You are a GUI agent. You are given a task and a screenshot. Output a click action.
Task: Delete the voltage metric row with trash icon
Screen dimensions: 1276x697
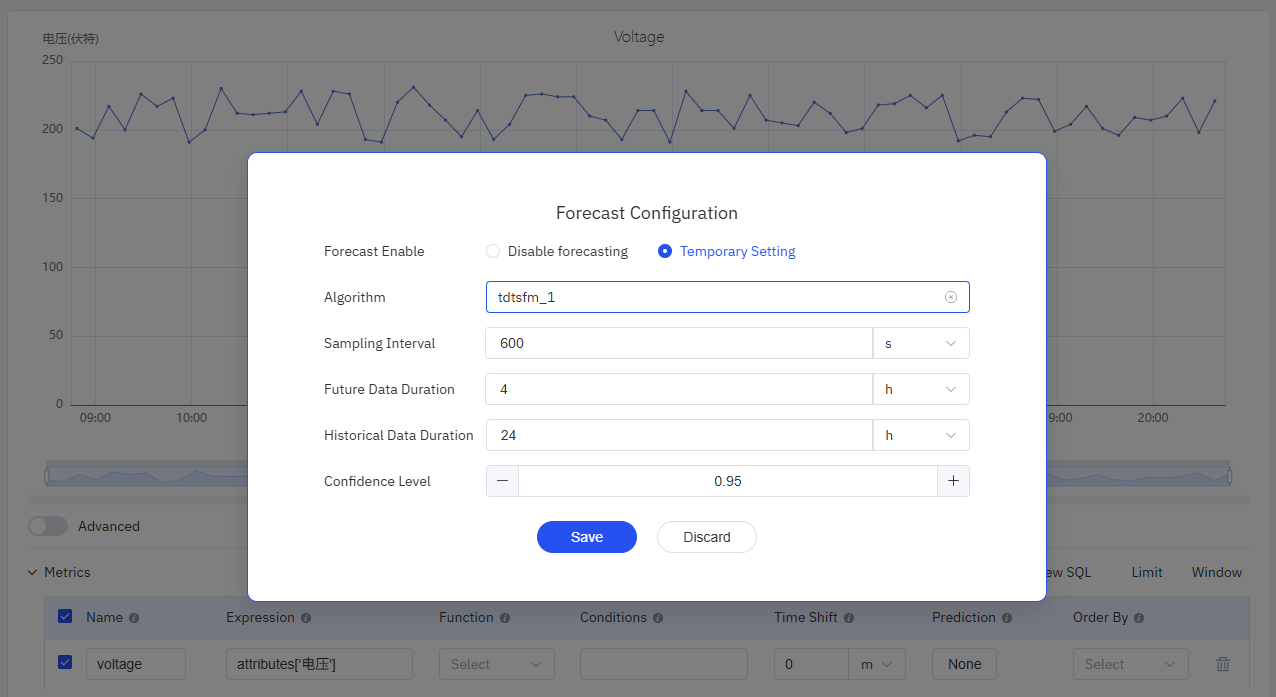pos(1222,664)
